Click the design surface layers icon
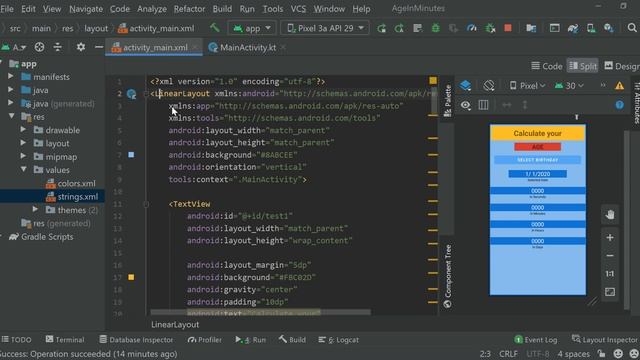640x360 pixels. pyautogui.click(x=465, y=86)
